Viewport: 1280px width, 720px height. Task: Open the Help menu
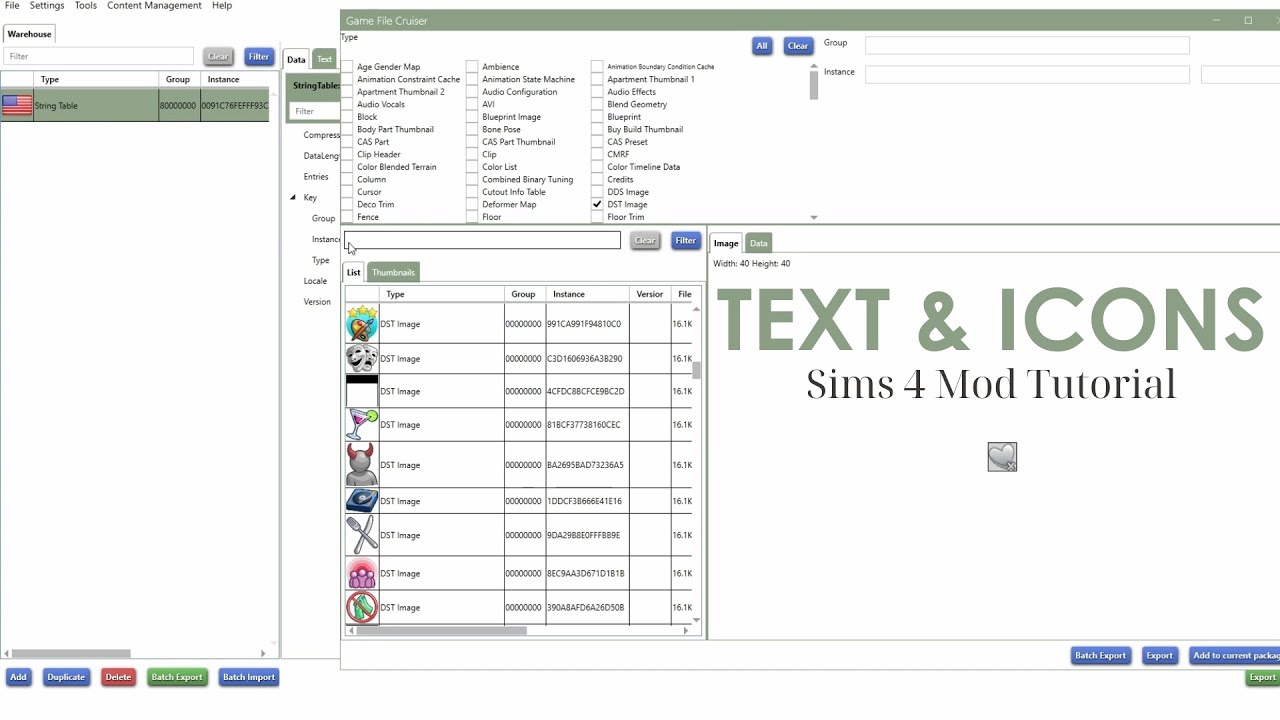pos(222,6)
